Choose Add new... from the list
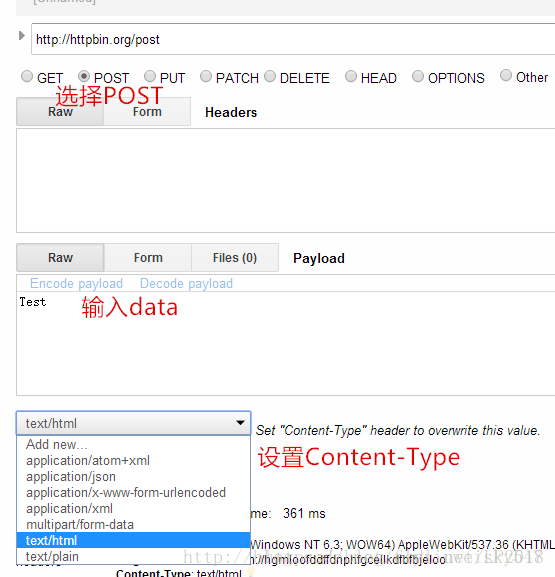This screenshot has height=577, width=555. coord(134,445)
